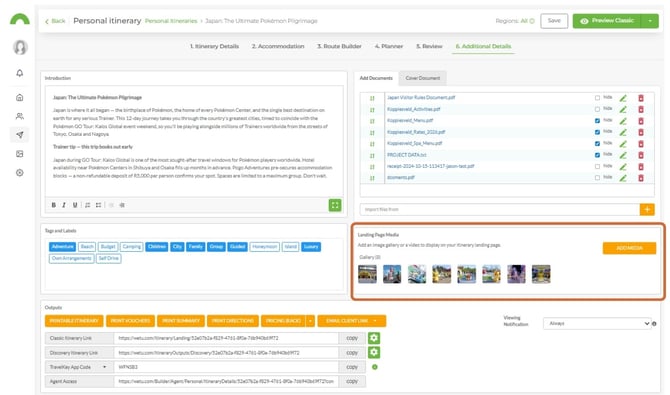Delete Koppiesveld_Spa_Menu.pdf entry
Viewport: 670px width, 395px height.
click(x=641, y=144)
